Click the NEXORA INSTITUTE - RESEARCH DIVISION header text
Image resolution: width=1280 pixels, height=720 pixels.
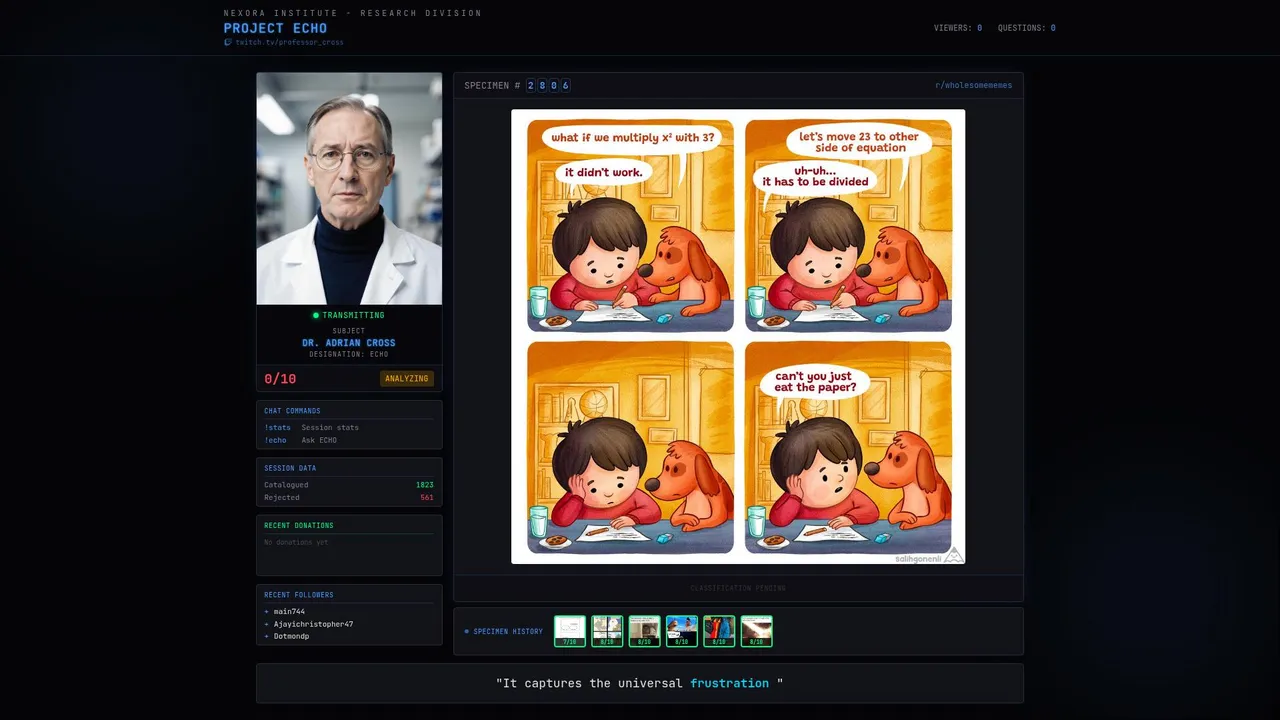pyautogui.click(x=353, y=13)
